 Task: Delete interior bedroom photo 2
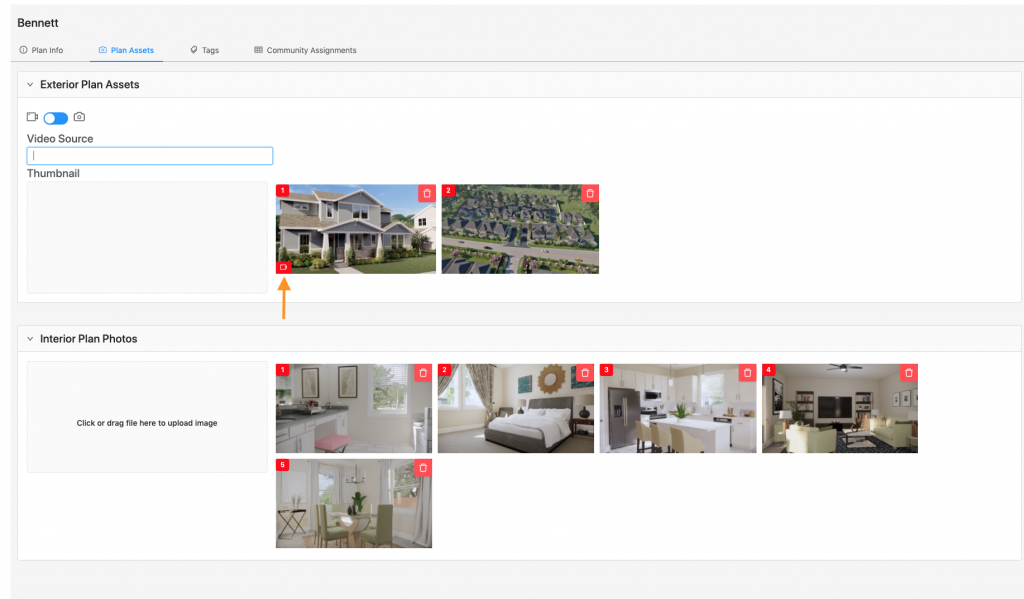click(585, 373)
